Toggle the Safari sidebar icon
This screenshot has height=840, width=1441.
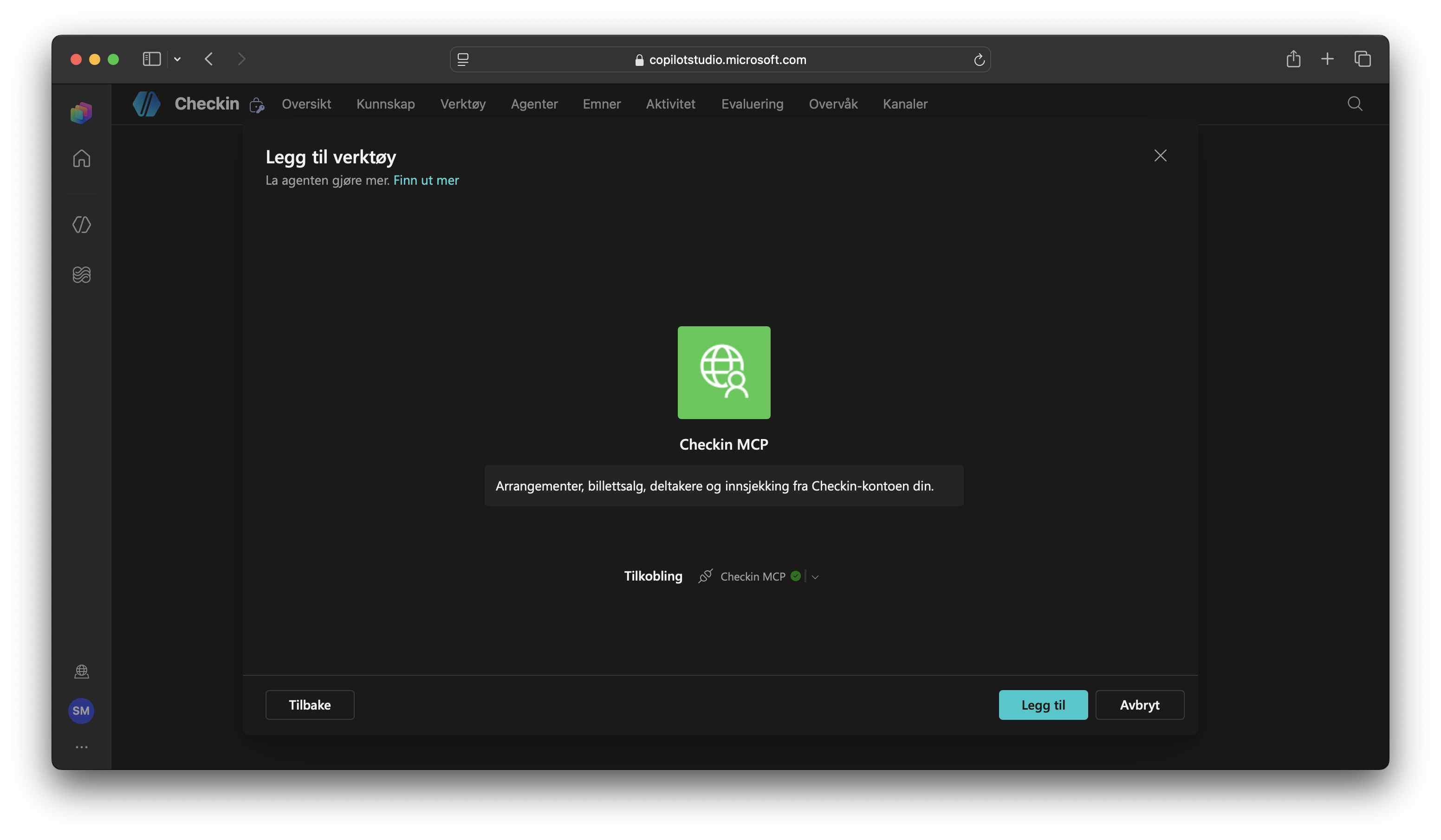(151, 59)
